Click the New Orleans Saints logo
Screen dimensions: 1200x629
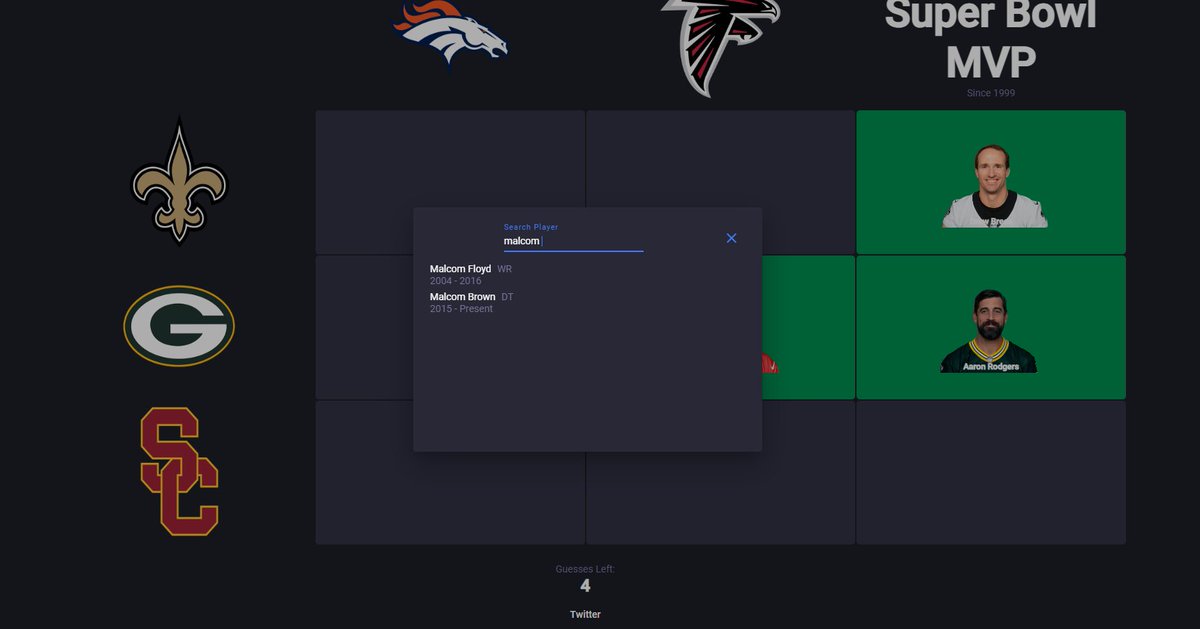click(179, 181)
